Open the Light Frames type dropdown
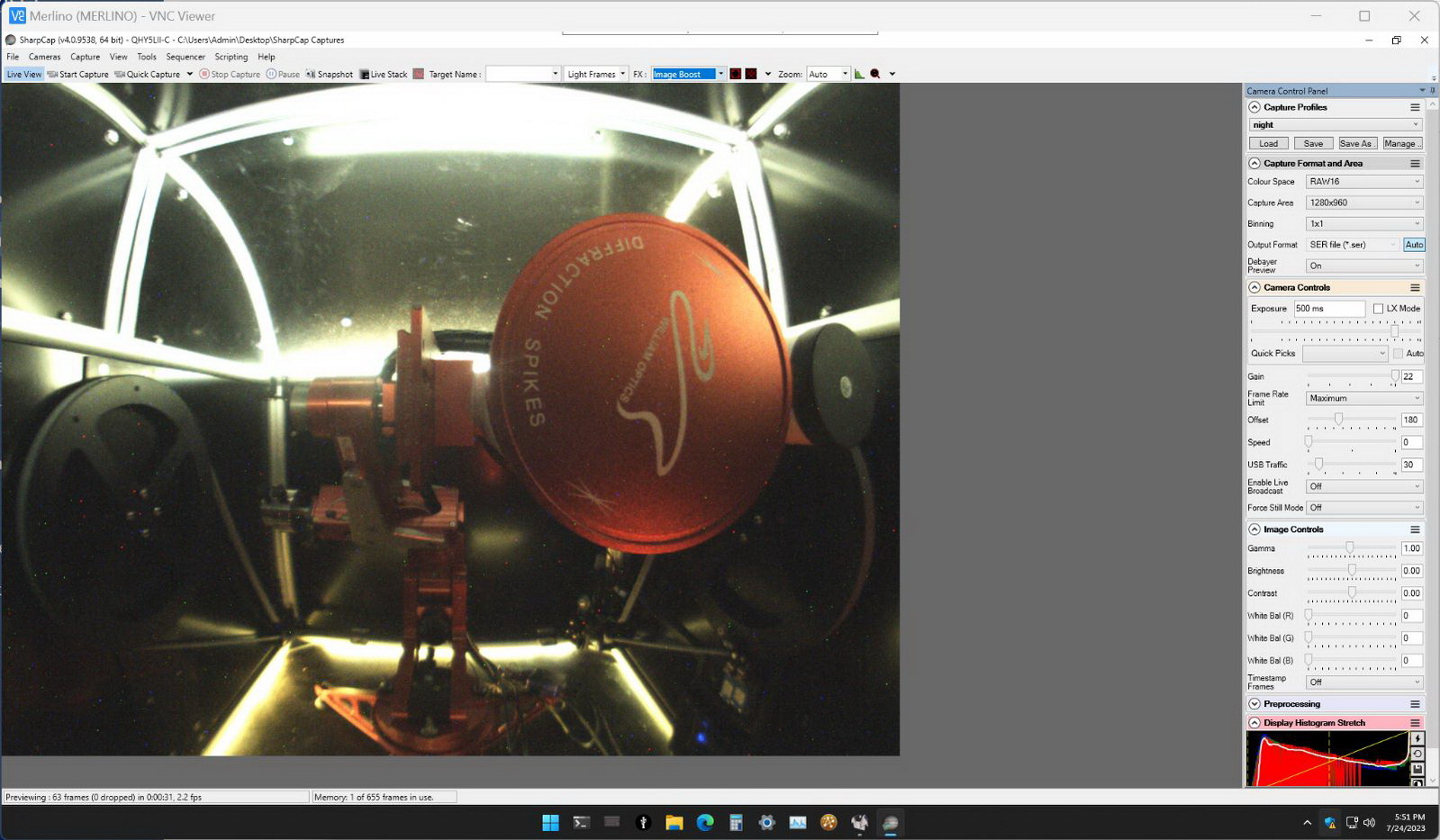Screen dimensions: 1440x840 [x=595, y=74]
